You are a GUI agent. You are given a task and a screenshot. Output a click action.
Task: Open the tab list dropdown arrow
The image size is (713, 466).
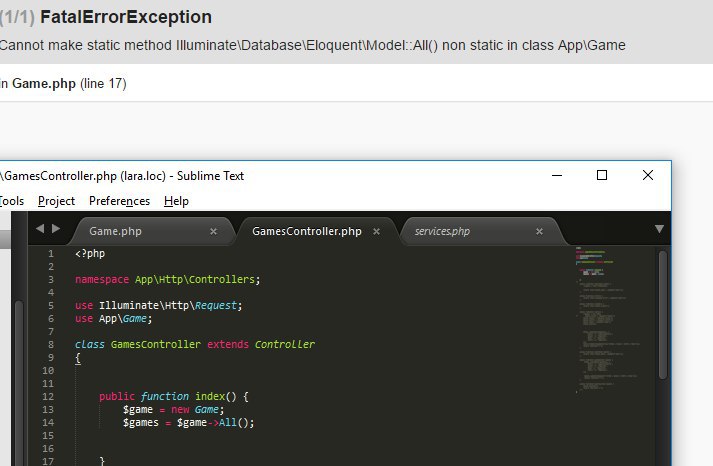point(659,229)
